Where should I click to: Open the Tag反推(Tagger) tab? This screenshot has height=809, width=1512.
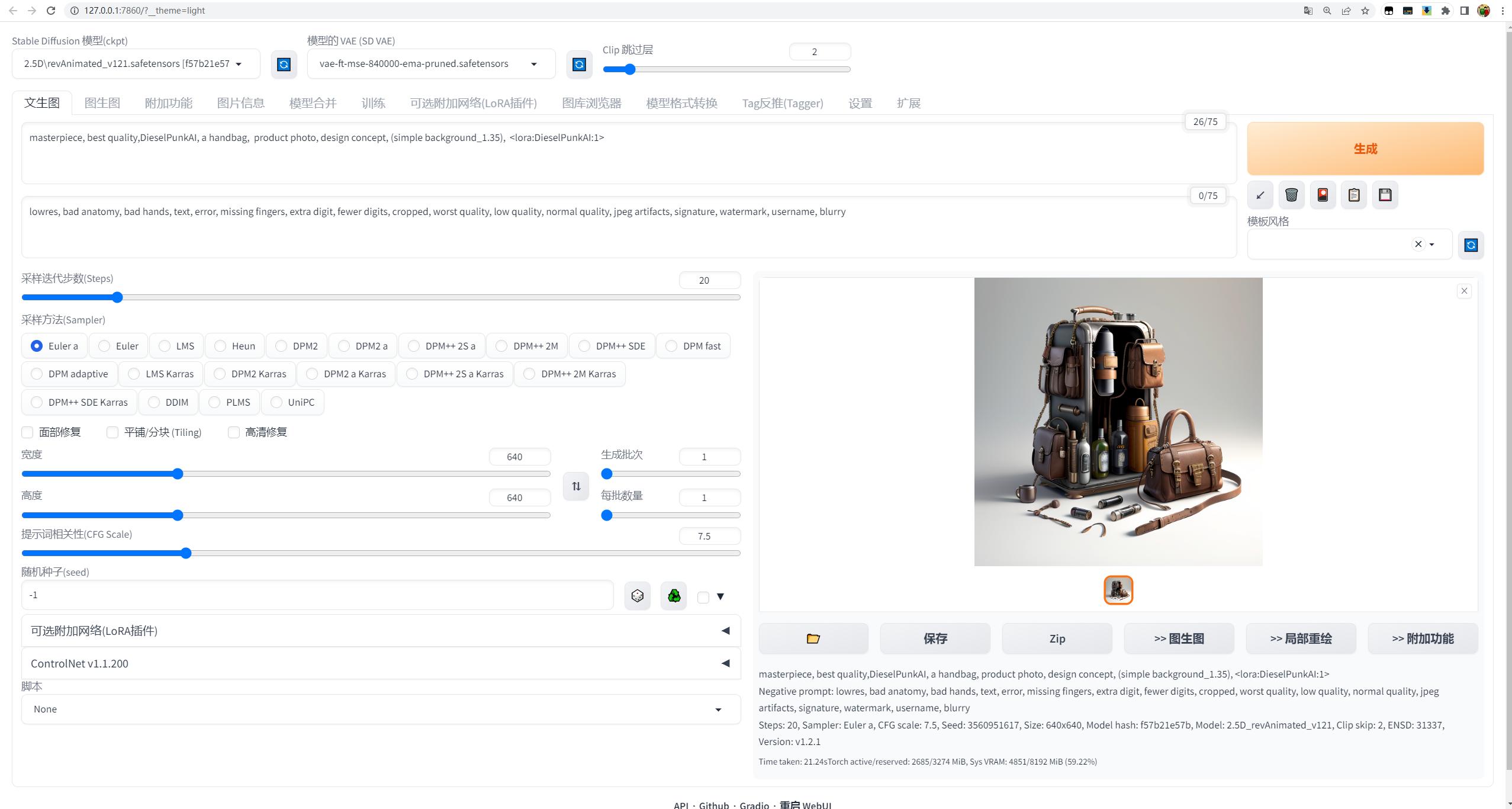(x=783, y=103)
